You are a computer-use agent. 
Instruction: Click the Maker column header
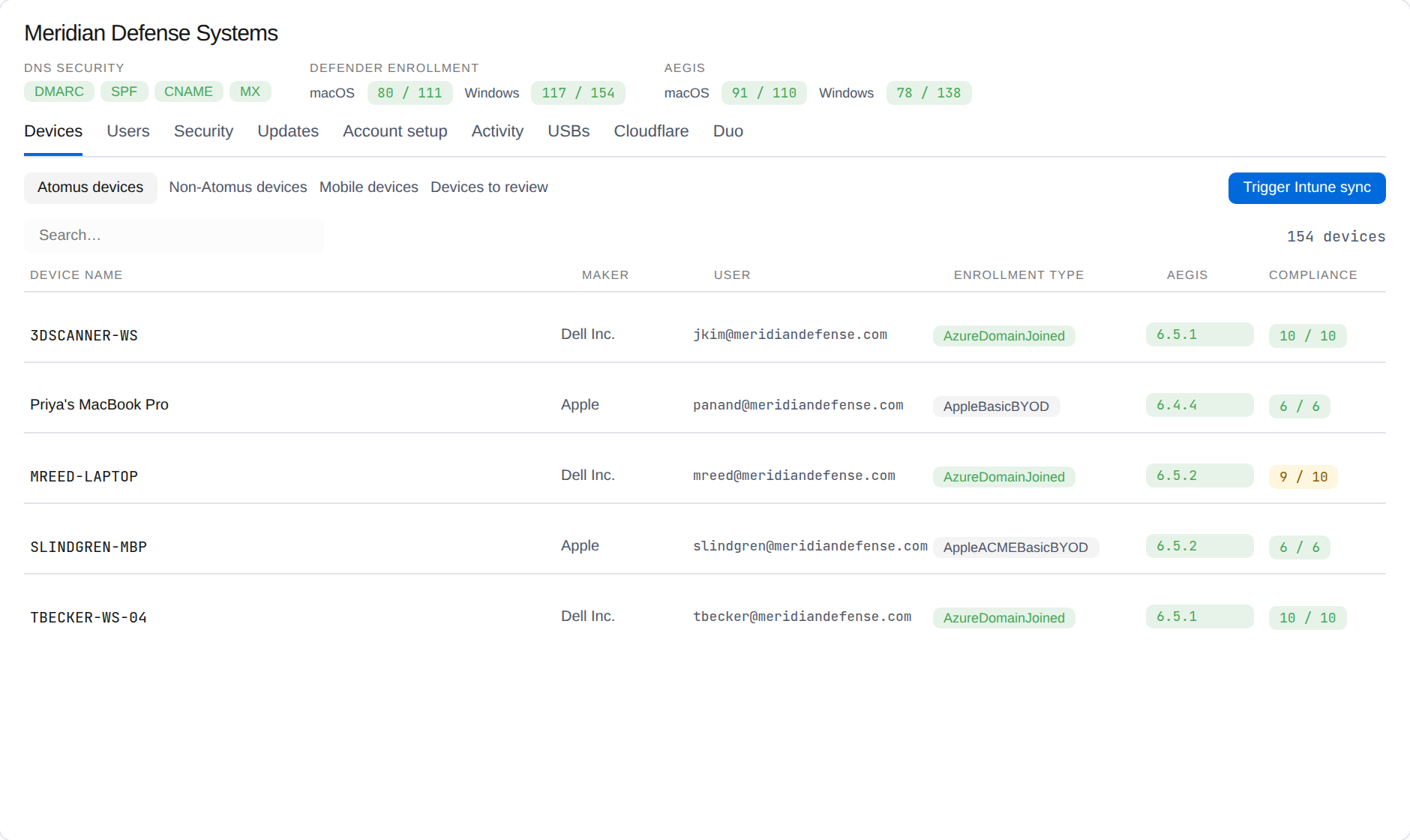[605, 275]
